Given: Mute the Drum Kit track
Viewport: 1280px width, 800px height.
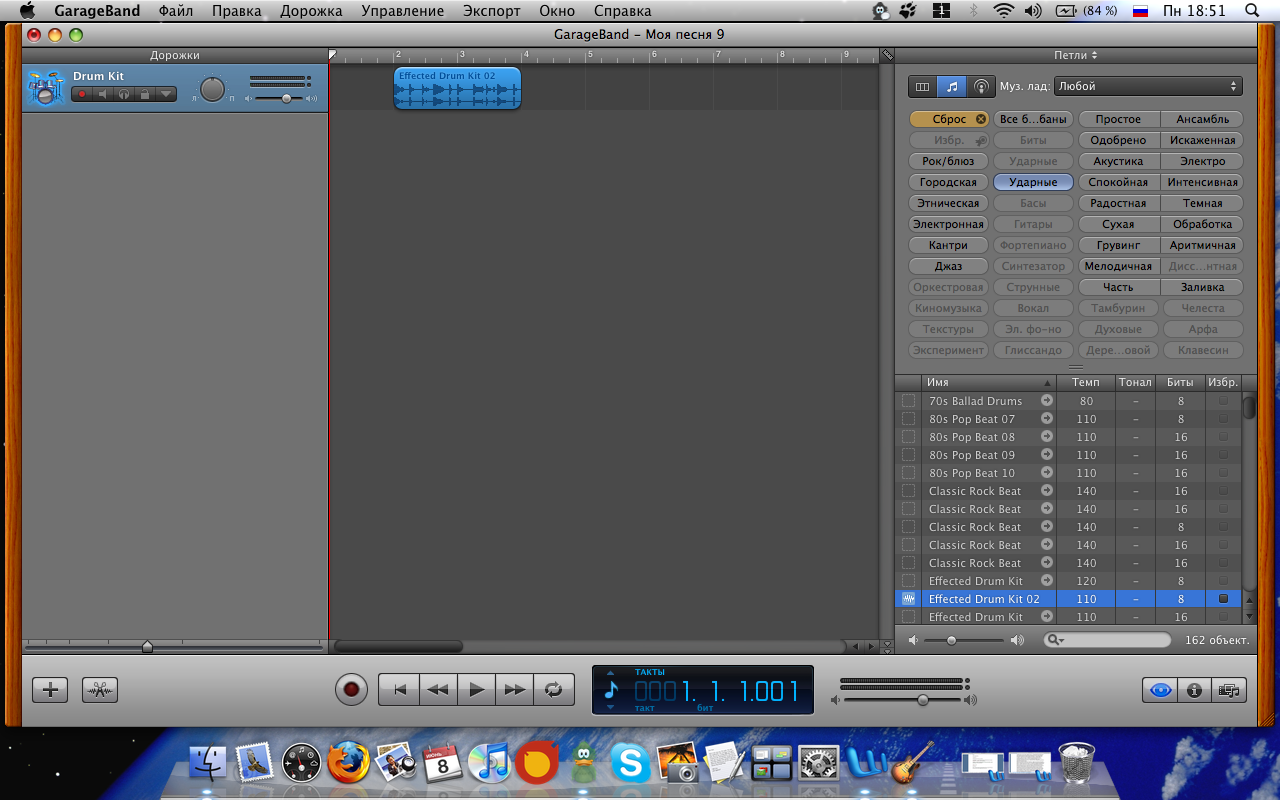Looking at the screenshot, I should [x=103, y=94].
